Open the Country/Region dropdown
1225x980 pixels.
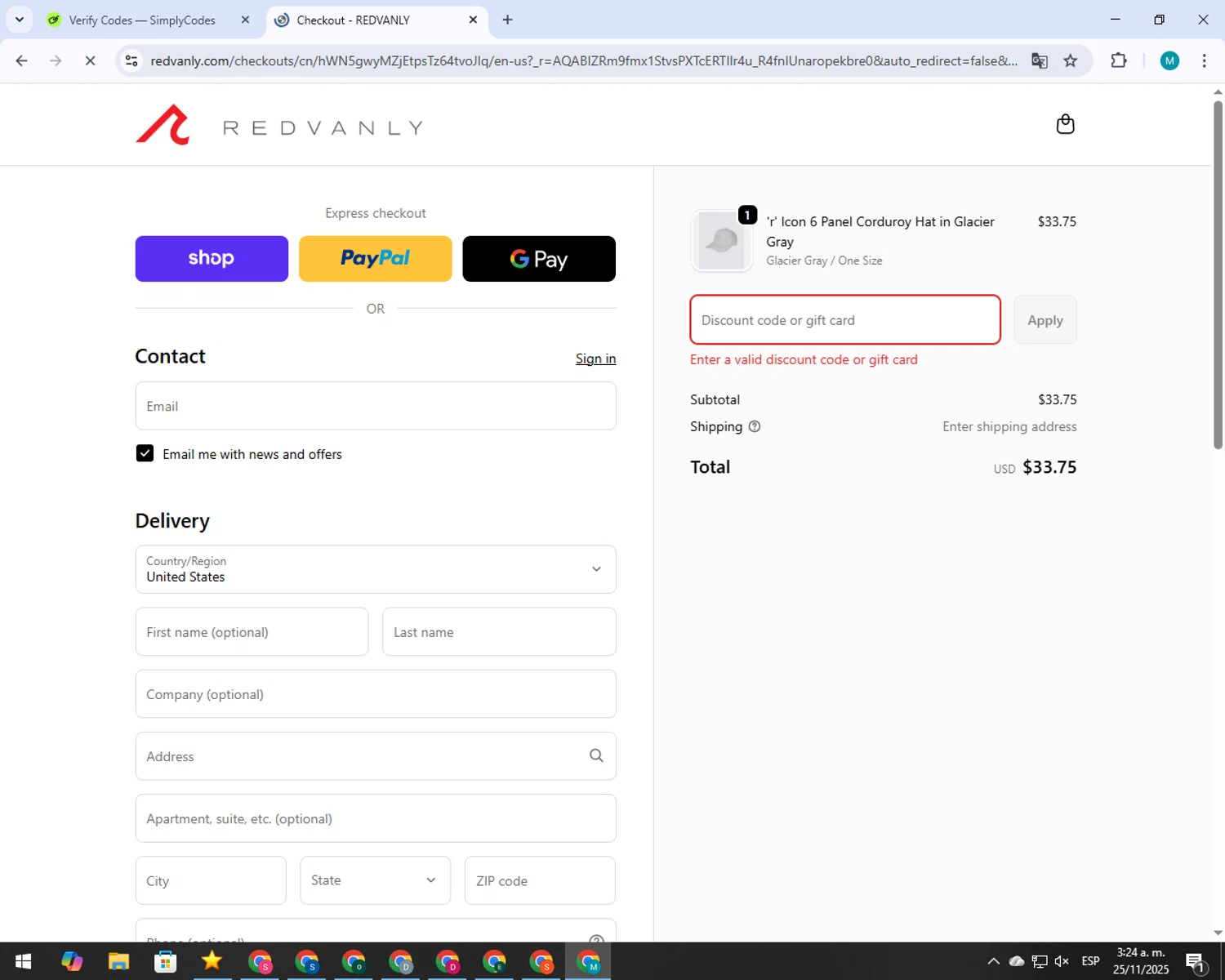pos(376,569)
